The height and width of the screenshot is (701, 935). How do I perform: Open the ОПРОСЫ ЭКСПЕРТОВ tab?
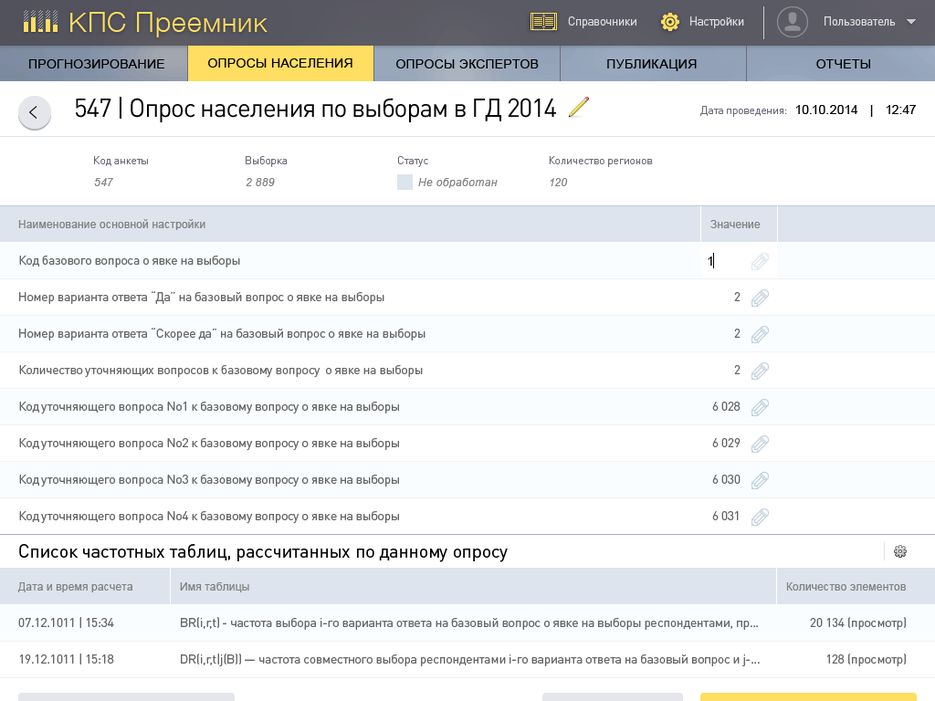coord(467,63)
